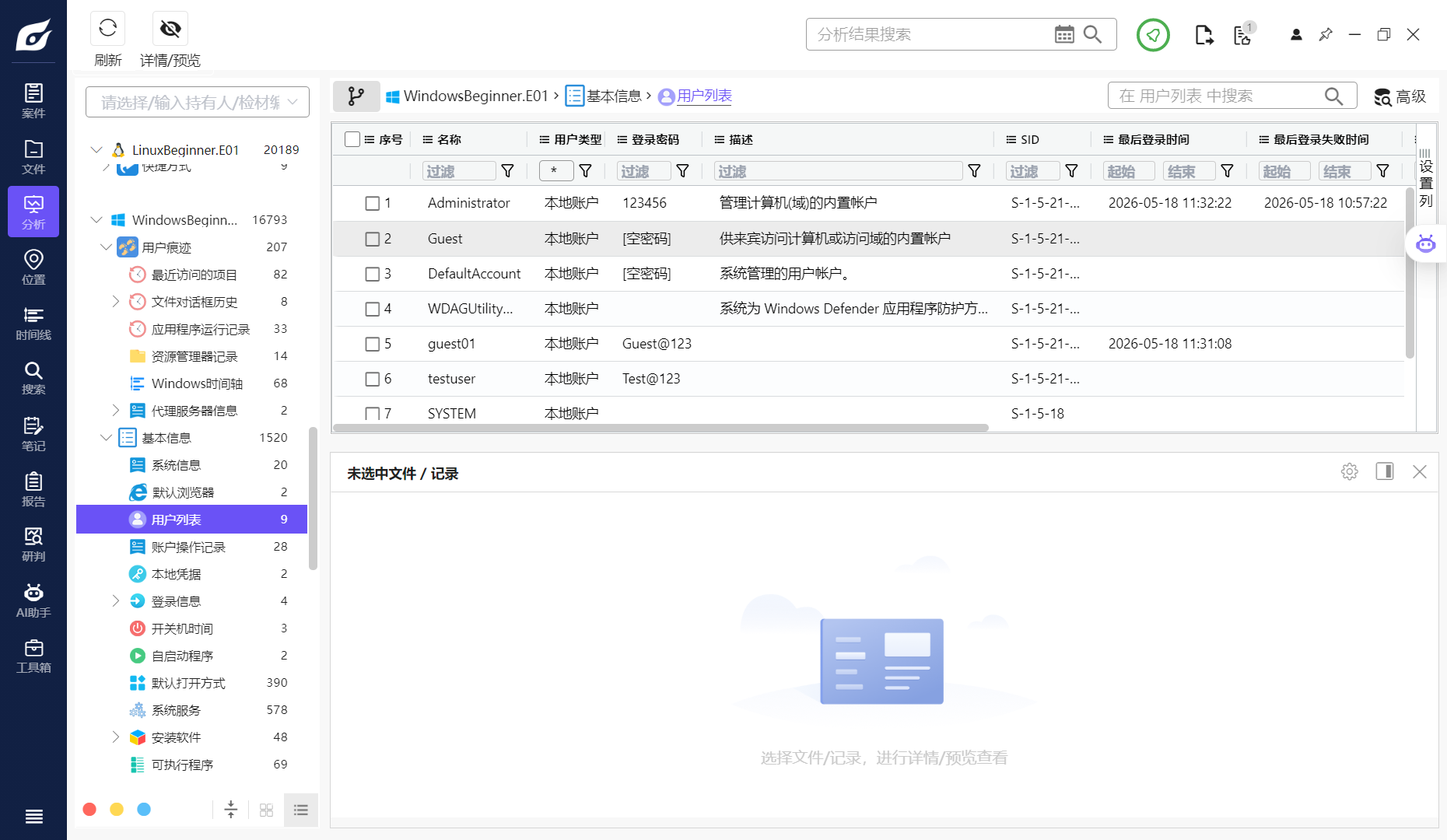Open the 案件 sidebar section
Screen dimensions: 1447x840
tap(33, 101)
